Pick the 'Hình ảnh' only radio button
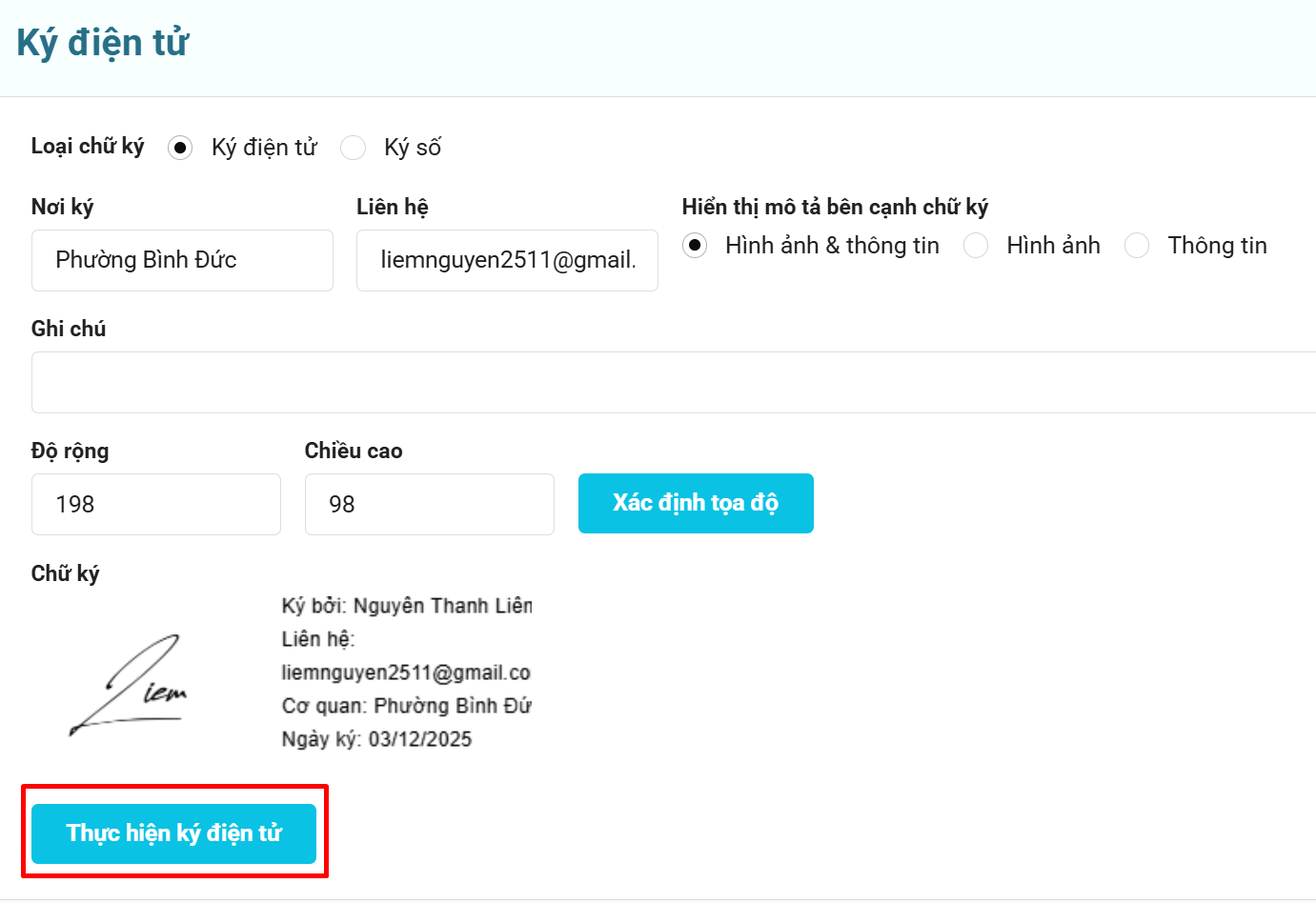1316x903 pixels. click(x=976, y=246)
